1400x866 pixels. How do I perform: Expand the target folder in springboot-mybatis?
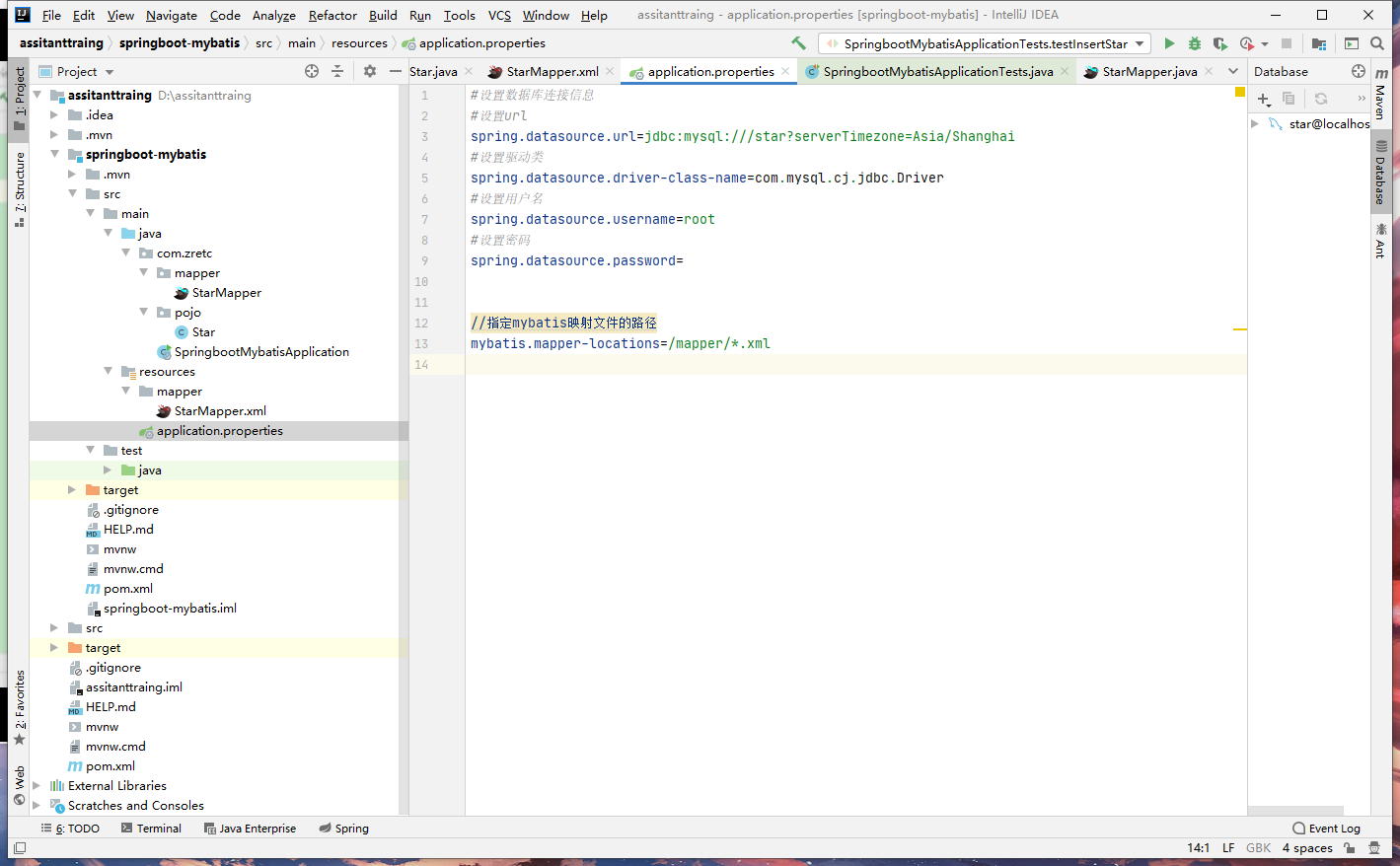click(x=72, y=490)
